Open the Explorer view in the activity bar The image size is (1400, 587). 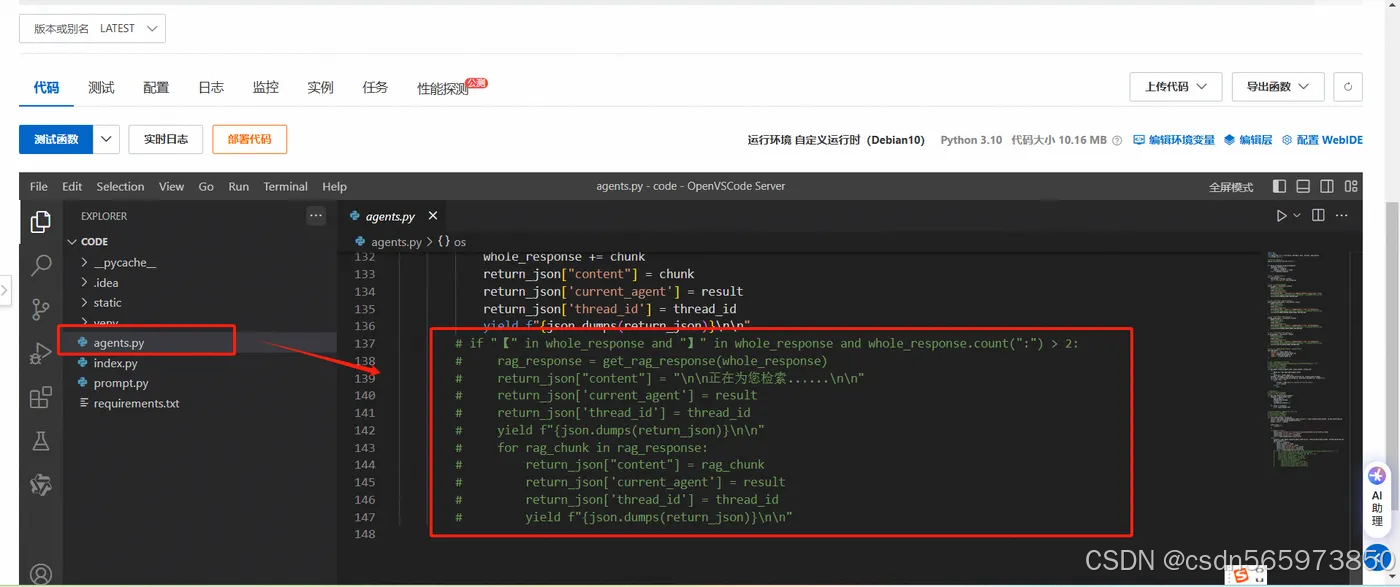point(41,222)
